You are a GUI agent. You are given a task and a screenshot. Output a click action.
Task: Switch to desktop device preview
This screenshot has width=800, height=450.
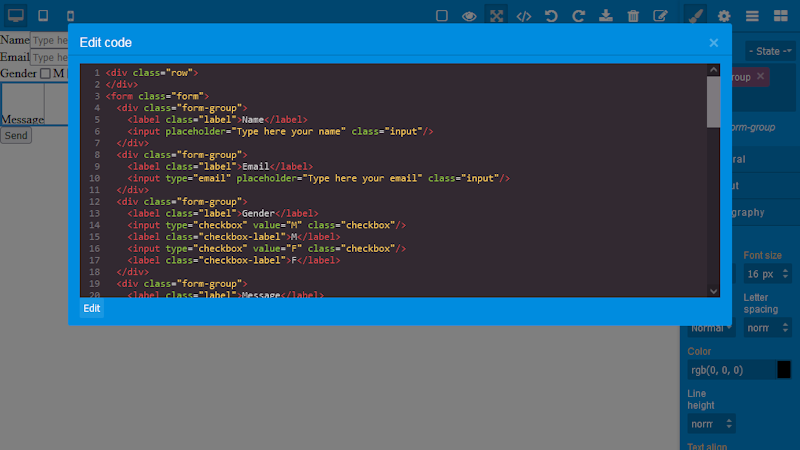(15, 16)
